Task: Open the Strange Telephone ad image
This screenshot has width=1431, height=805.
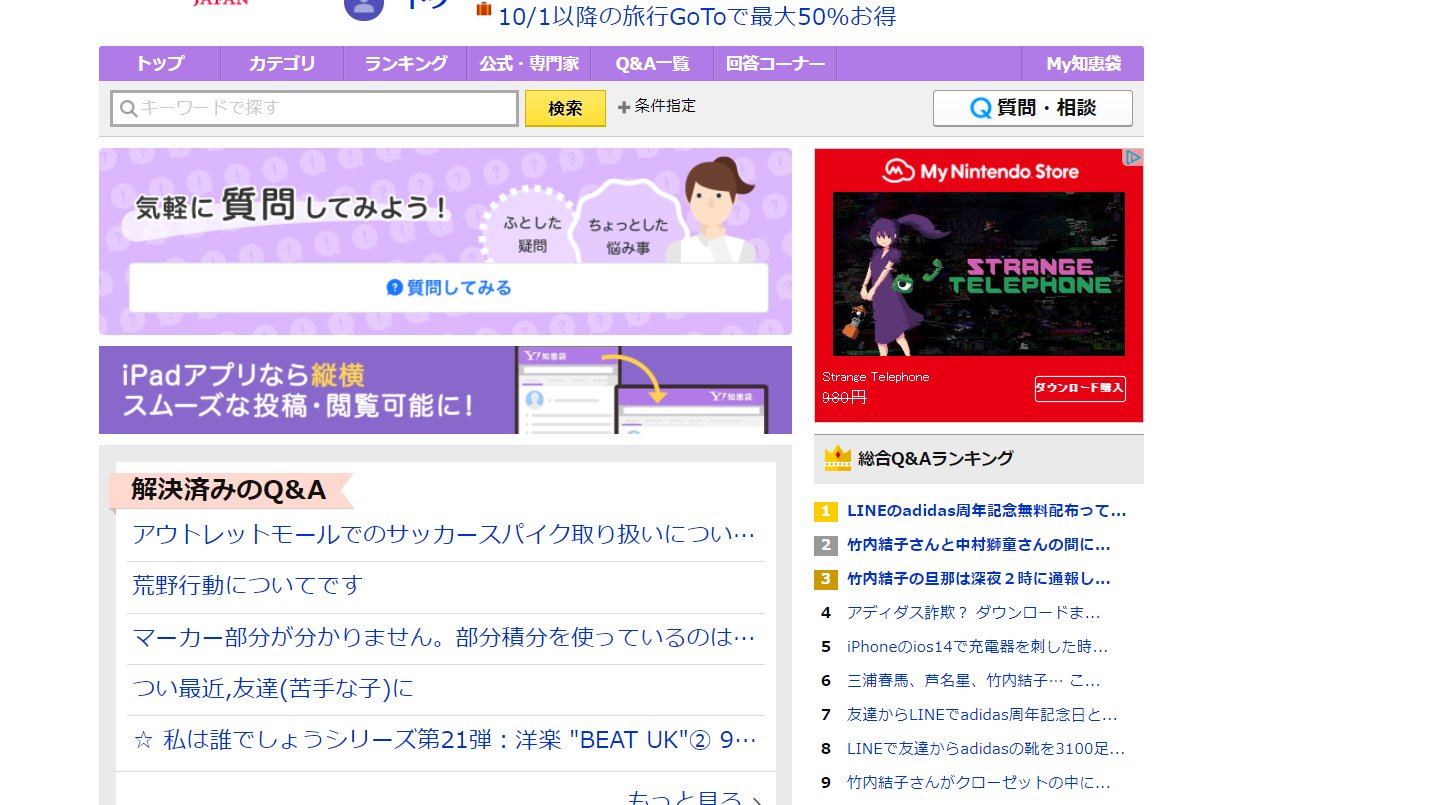Action: pyautogui.click(x=979, y=274)
